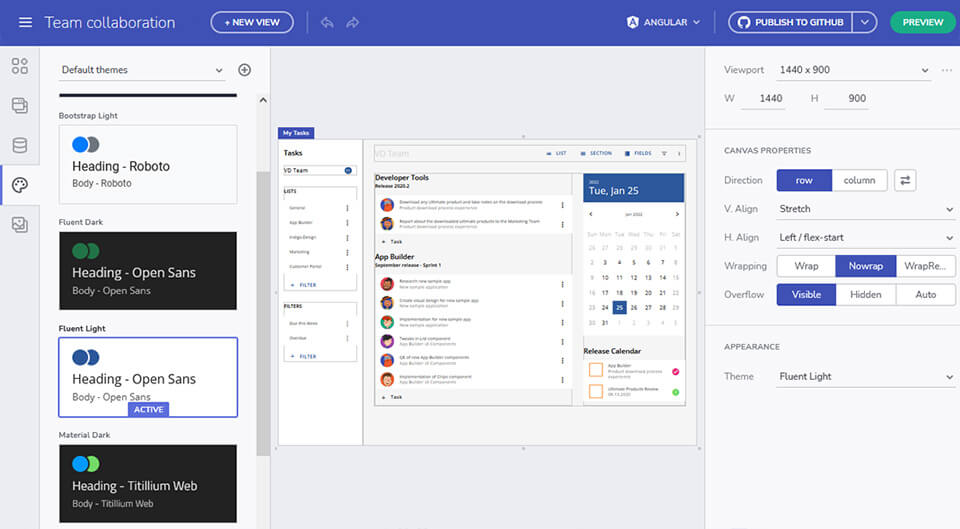The image size is (960, 529).
Task: Click Fluent Dark green color circles
Action: (x=86, y=251)
